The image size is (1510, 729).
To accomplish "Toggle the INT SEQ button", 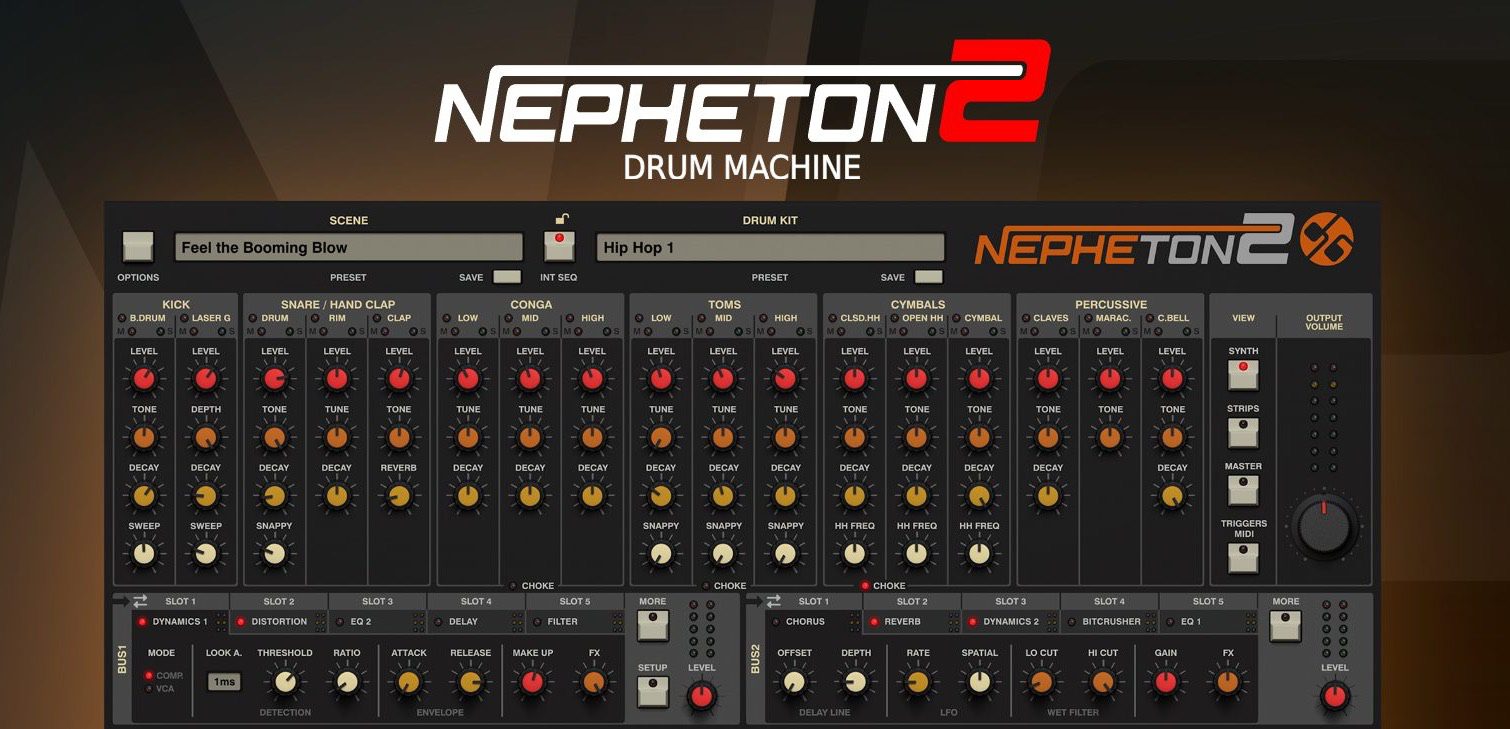I will click(x=559, y=245).
